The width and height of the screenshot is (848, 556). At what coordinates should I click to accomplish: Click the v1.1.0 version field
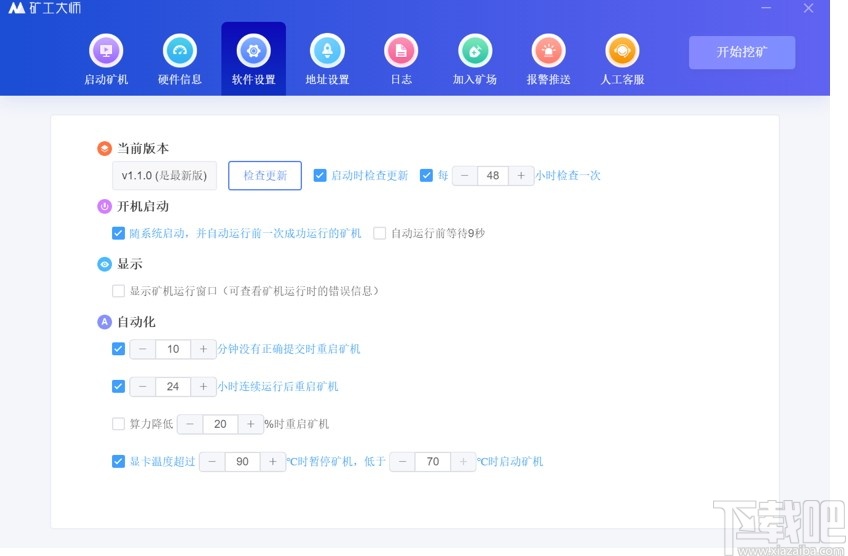164,175
